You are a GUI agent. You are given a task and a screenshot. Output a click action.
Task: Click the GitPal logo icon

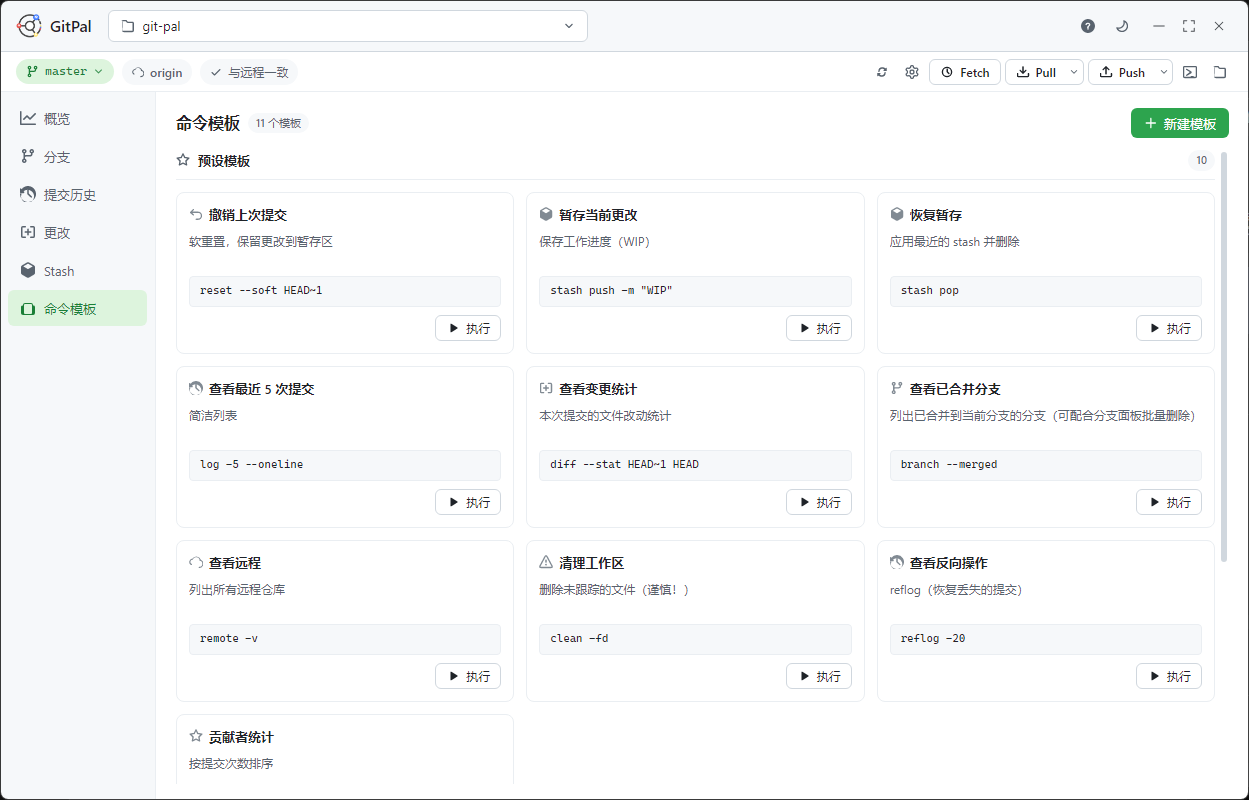[x=30, y=26]
